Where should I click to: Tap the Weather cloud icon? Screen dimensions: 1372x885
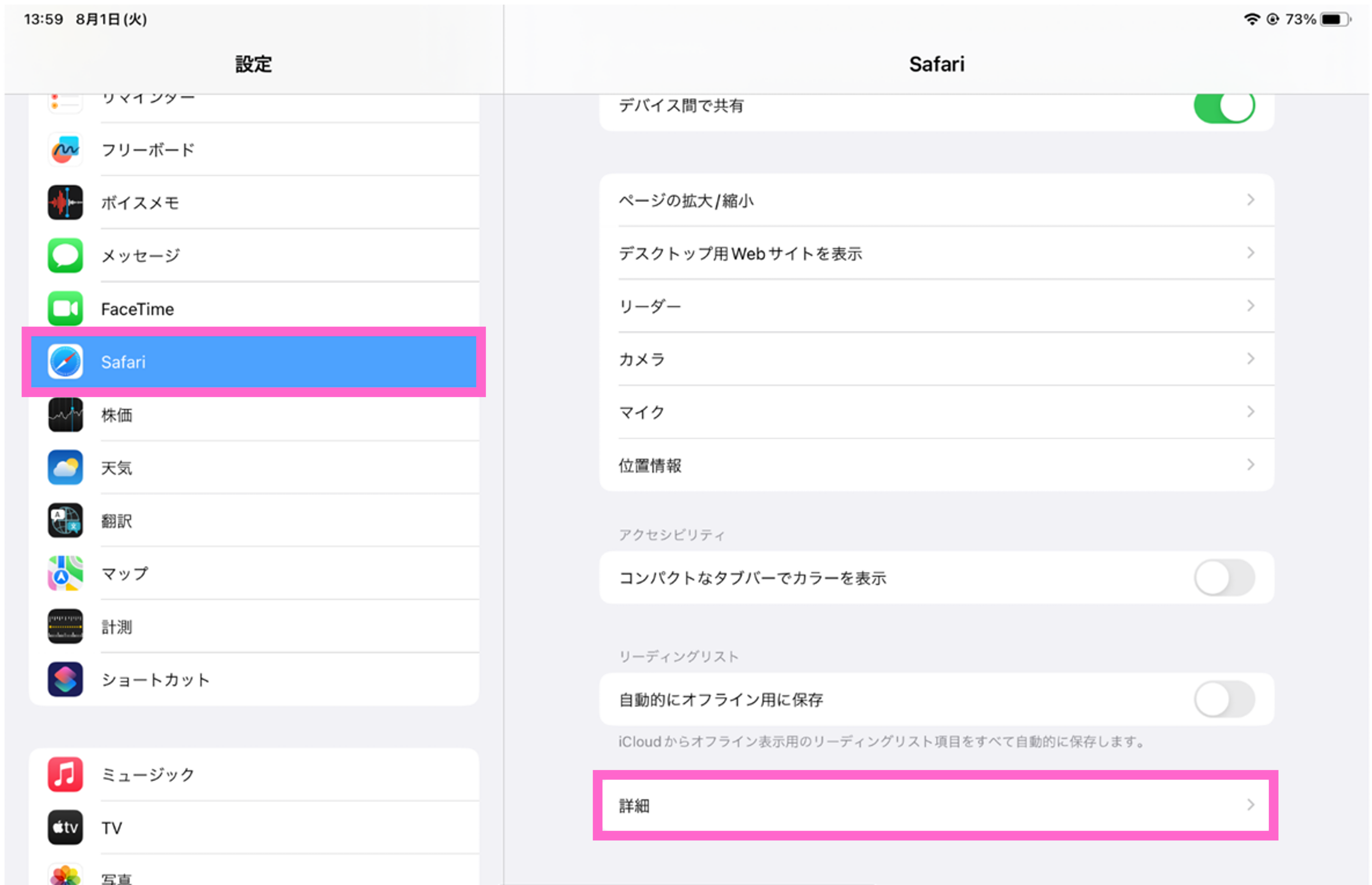[x=65, y=468]
